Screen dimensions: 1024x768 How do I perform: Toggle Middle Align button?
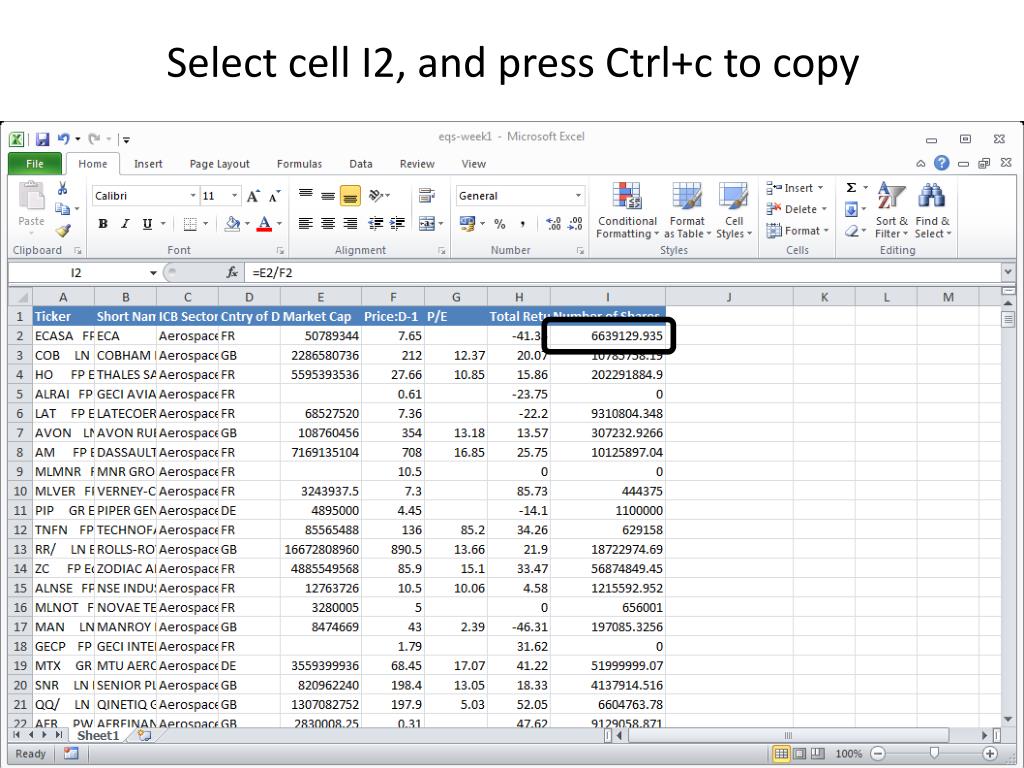[x=328, y=195]
